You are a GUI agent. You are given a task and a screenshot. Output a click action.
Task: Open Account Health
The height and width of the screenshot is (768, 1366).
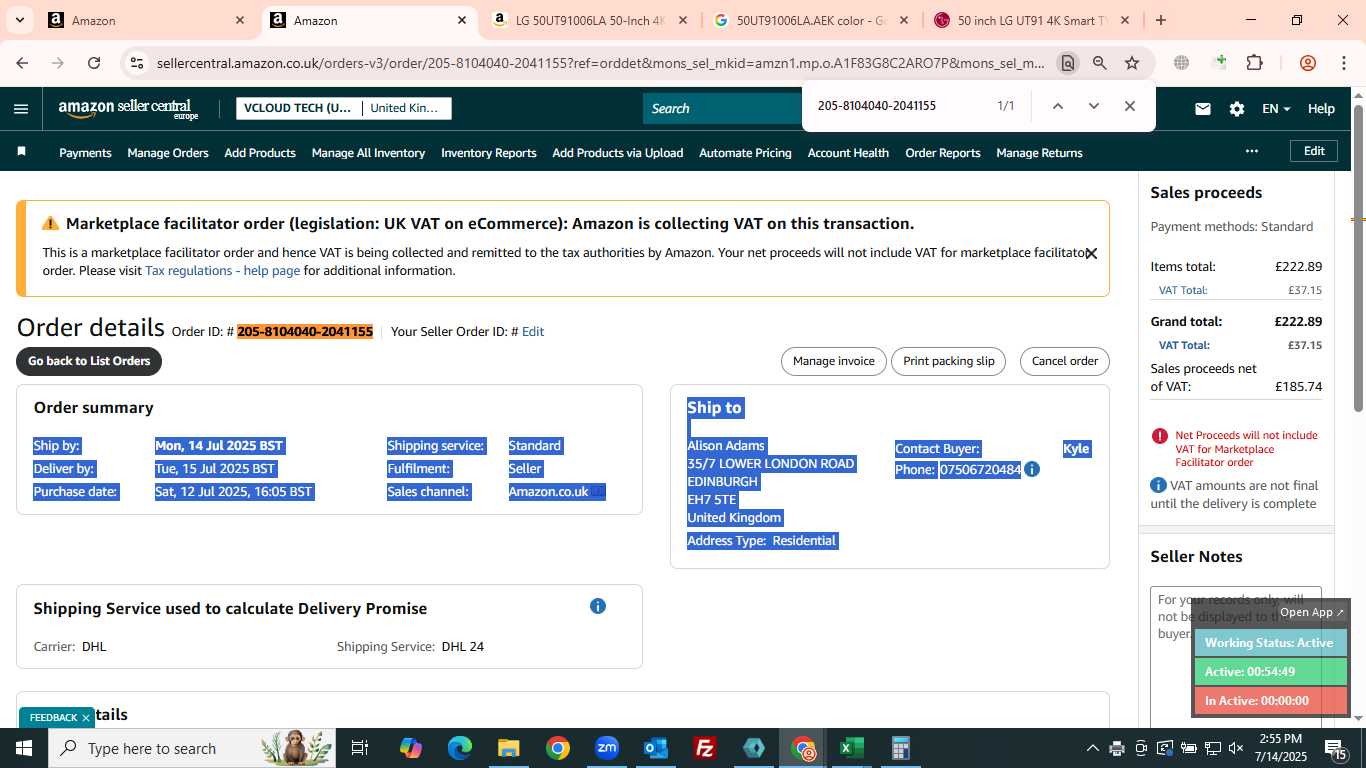click(848, 153)
